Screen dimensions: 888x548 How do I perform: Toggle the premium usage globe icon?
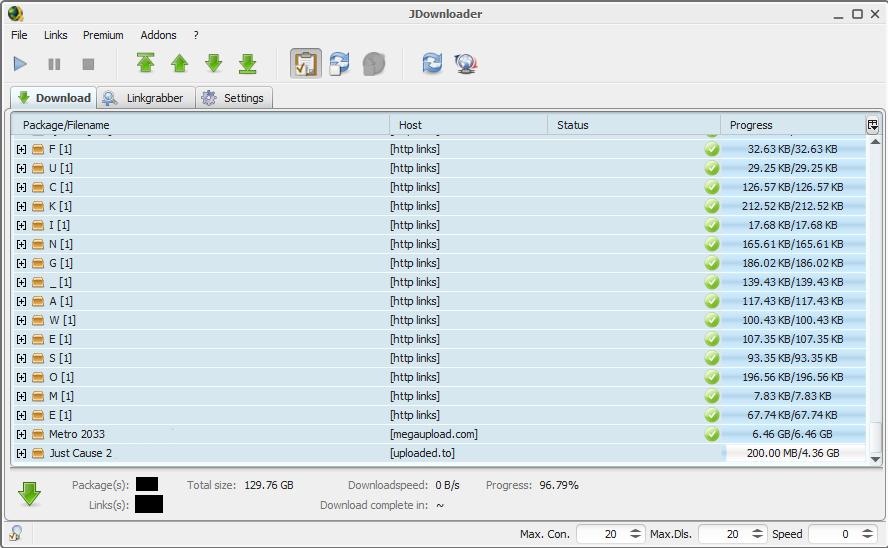(374, 64)
